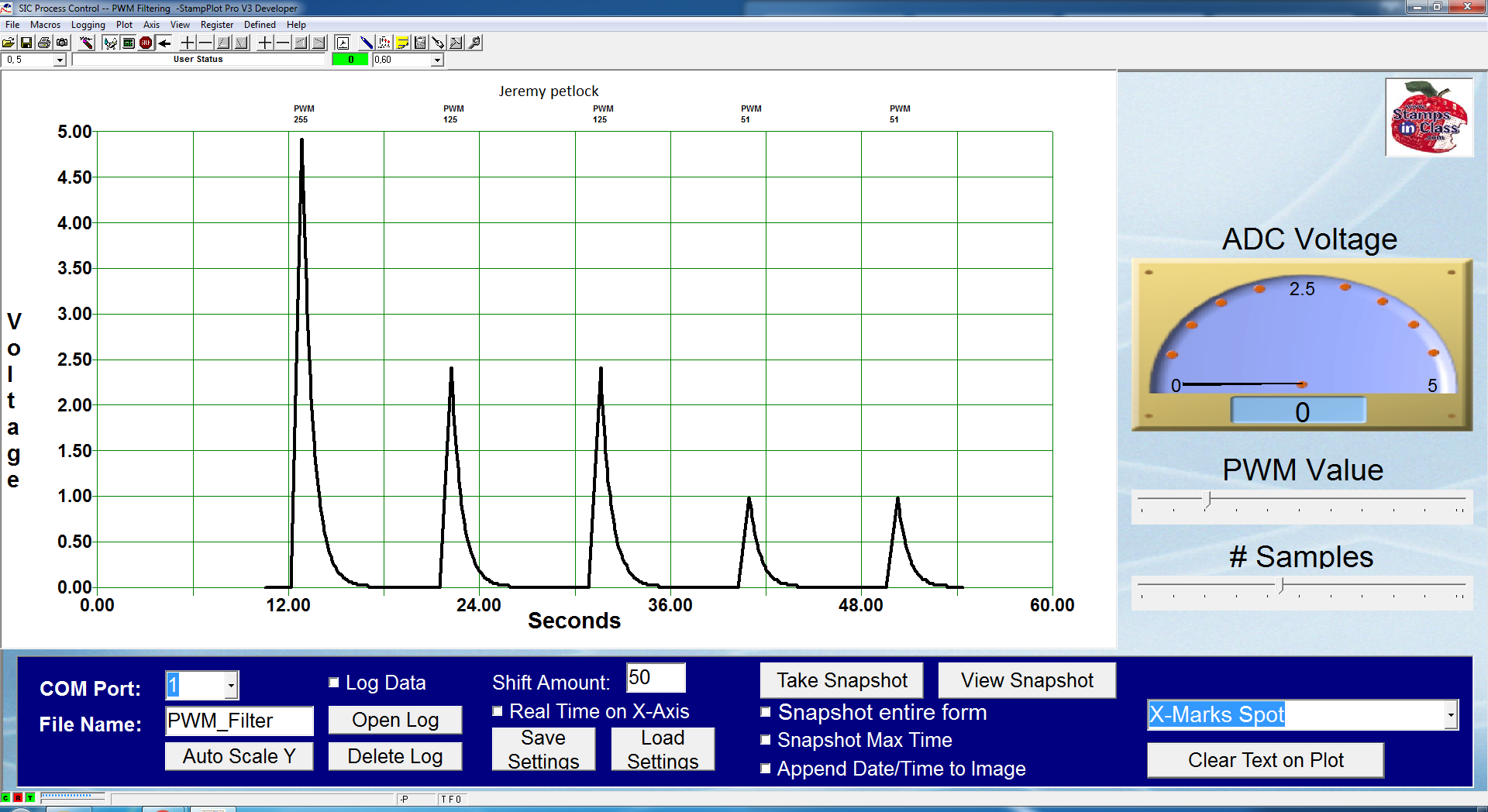
Task: Enable the Log Data checkbox
Action: click(x=334, y=683)
